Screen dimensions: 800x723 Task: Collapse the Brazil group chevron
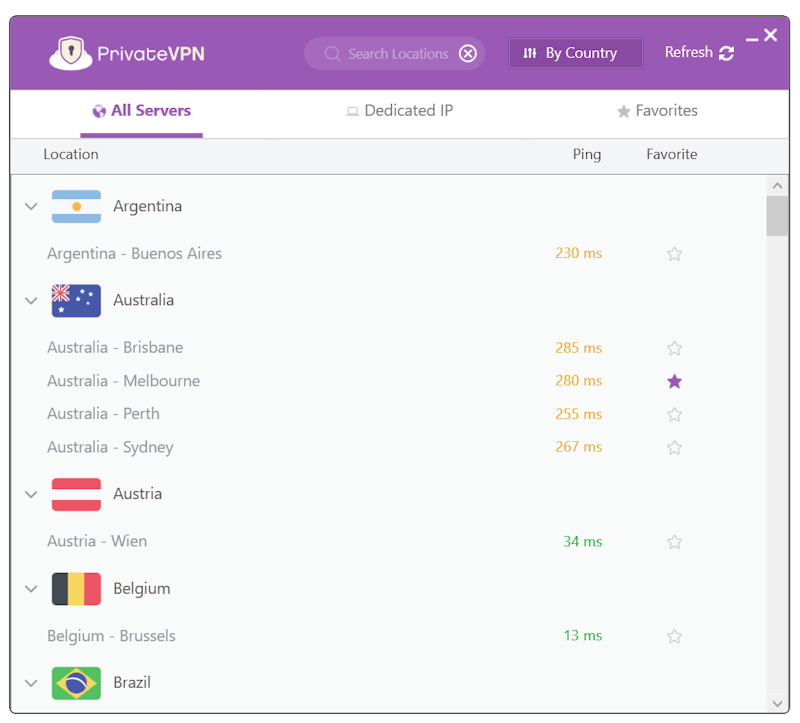(x=32, y=683)
